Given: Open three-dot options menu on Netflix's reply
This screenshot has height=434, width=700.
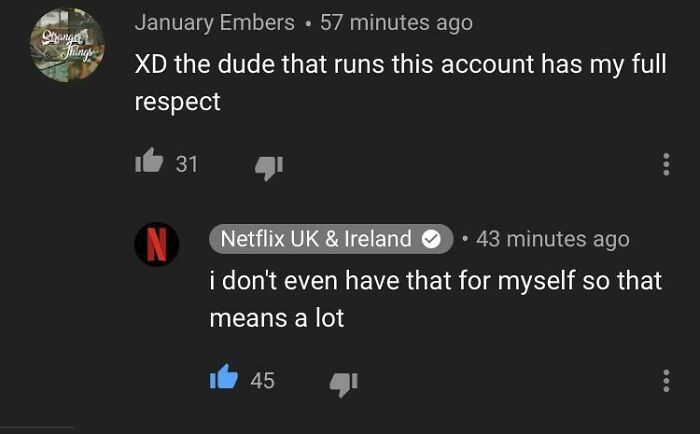Looking at the screenshot, I should click(x=666, y=380).
